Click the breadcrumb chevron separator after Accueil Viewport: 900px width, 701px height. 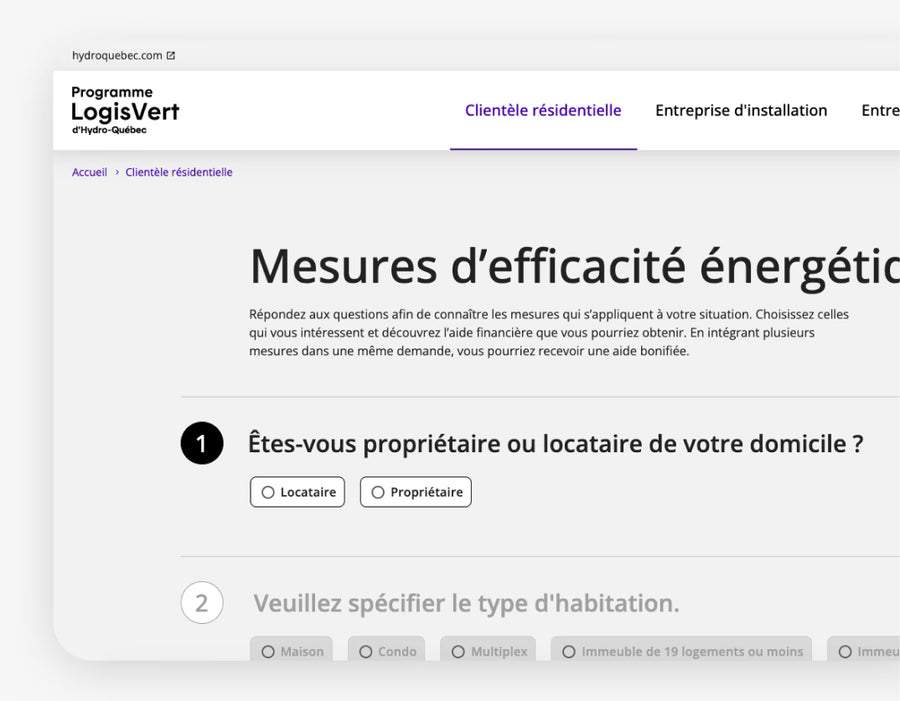[116, 172]
